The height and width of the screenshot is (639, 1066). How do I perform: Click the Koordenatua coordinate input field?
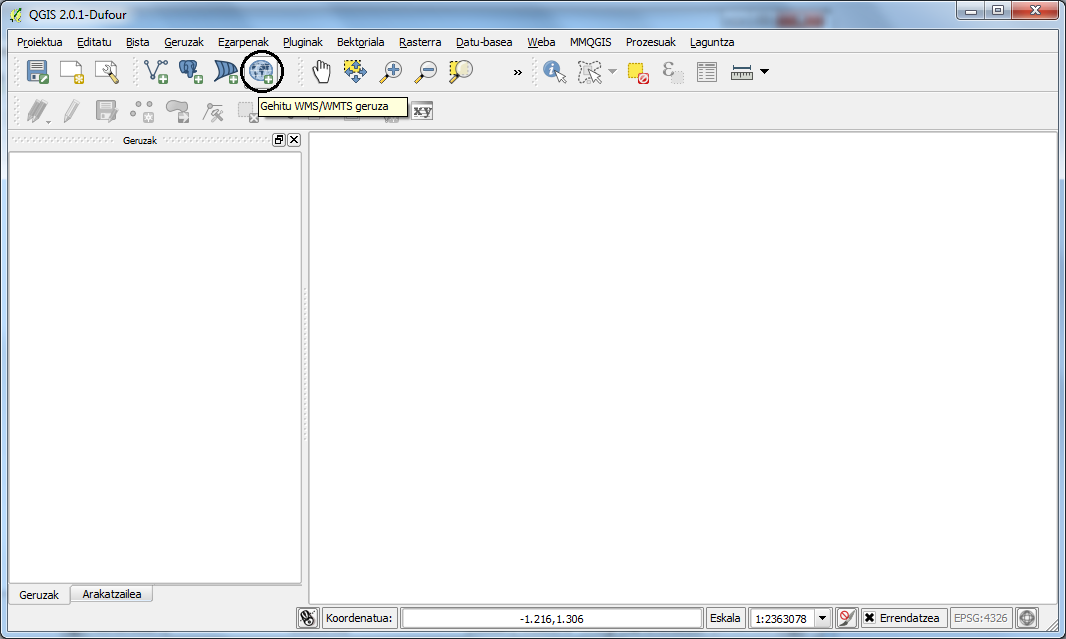[x=552, y=618]
